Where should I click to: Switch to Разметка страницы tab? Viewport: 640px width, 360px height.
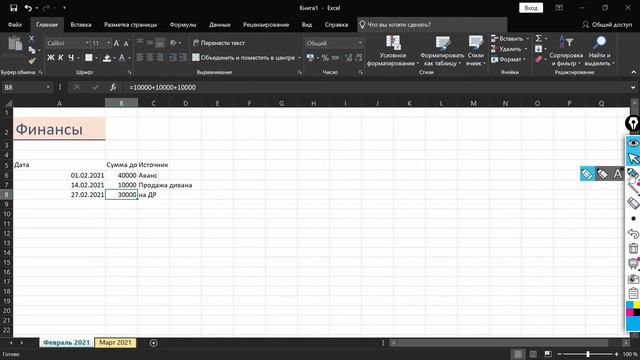[130, 24]
